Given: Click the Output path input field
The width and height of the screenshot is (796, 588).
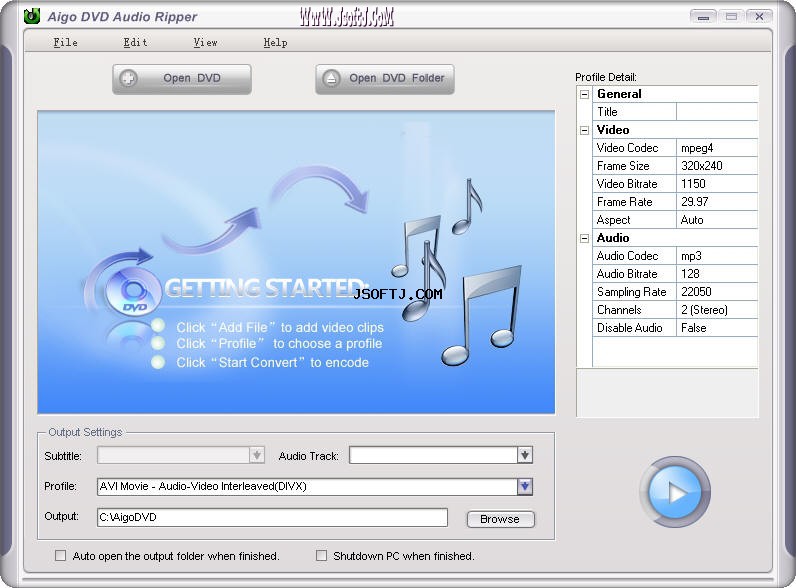Looking at the screenshot, I should click(x=272, y=517).
